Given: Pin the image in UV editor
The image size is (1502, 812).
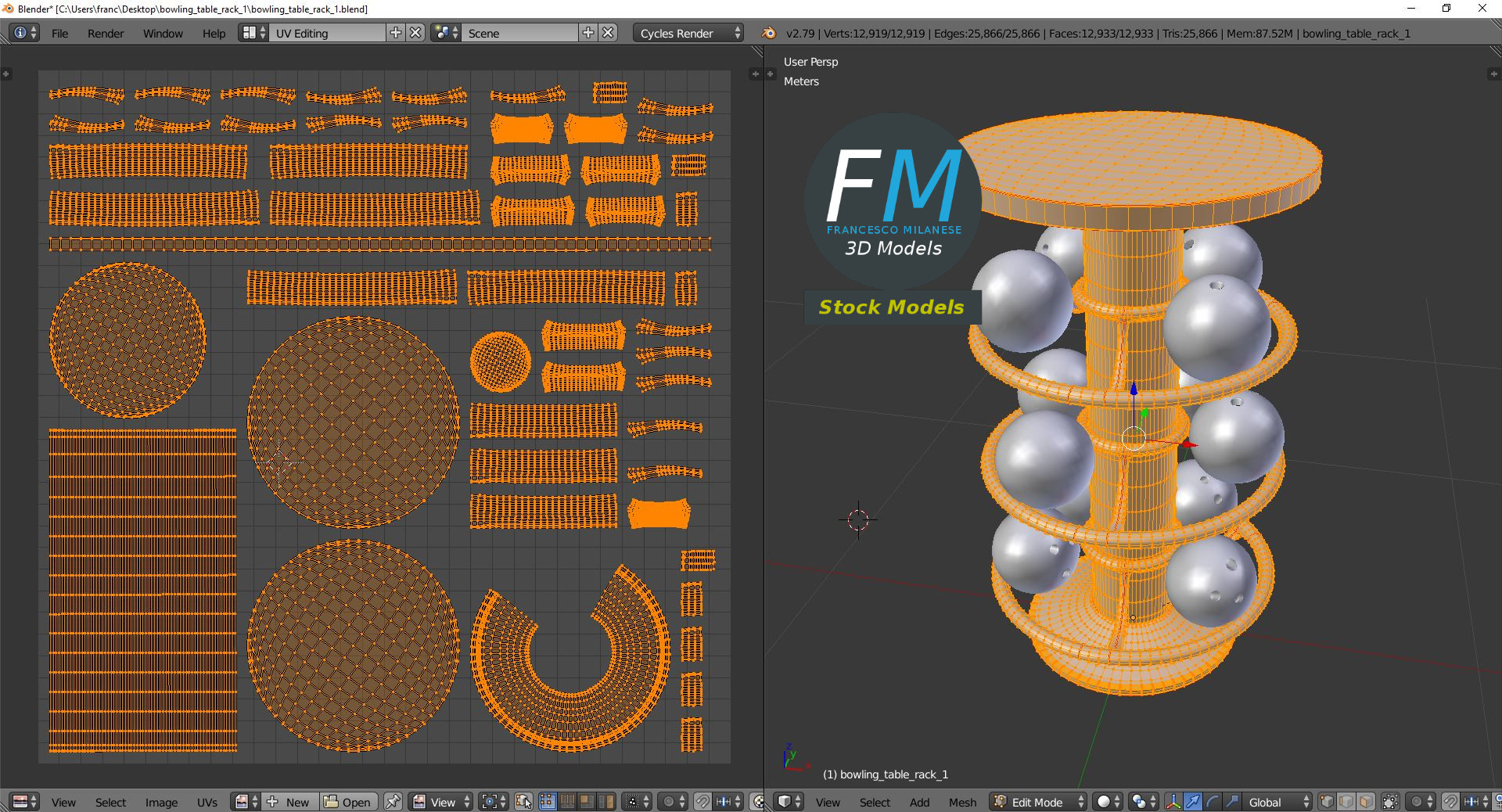Looking at the screenshot, I should pos(393,802).
